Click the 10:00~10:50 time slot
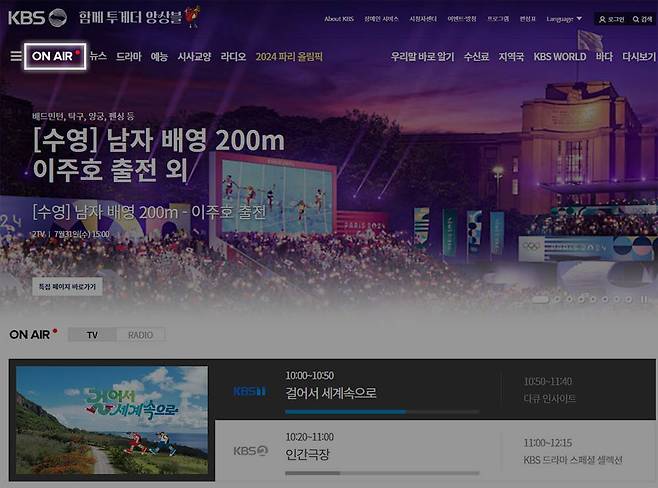The width and height of the screenshot is (658, 488). pos(310,375)
